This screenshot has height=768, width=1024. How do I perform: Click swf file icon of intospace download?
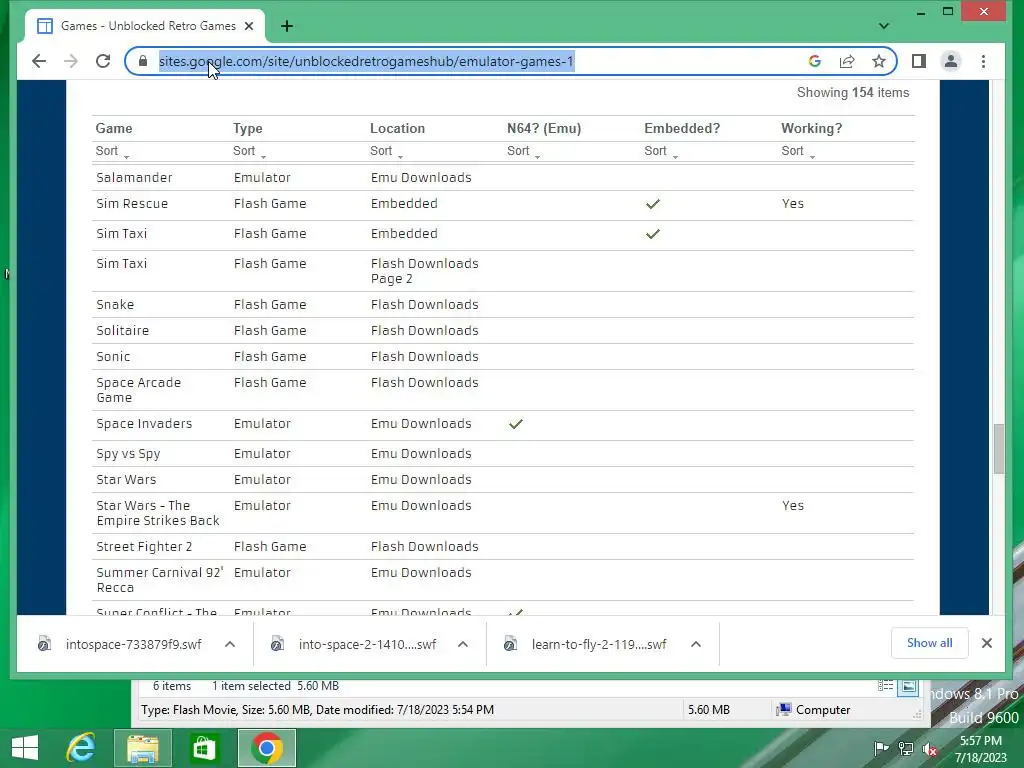point(44,645)
